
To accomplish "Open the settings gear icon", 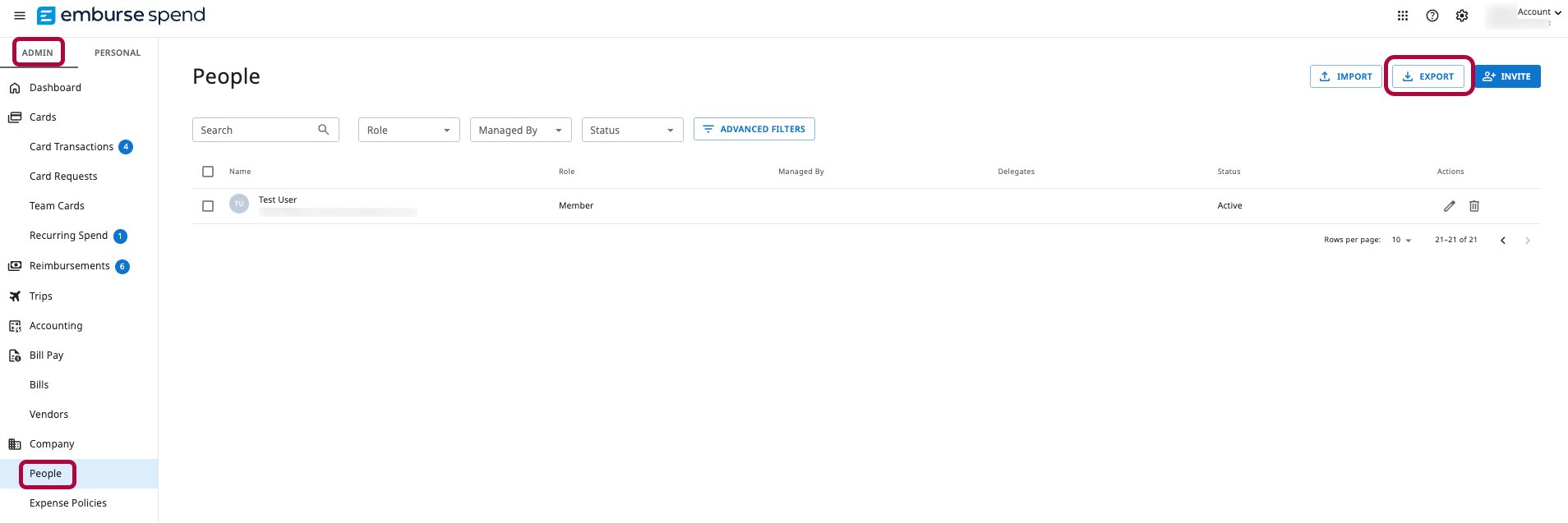I will point(1462,16).
